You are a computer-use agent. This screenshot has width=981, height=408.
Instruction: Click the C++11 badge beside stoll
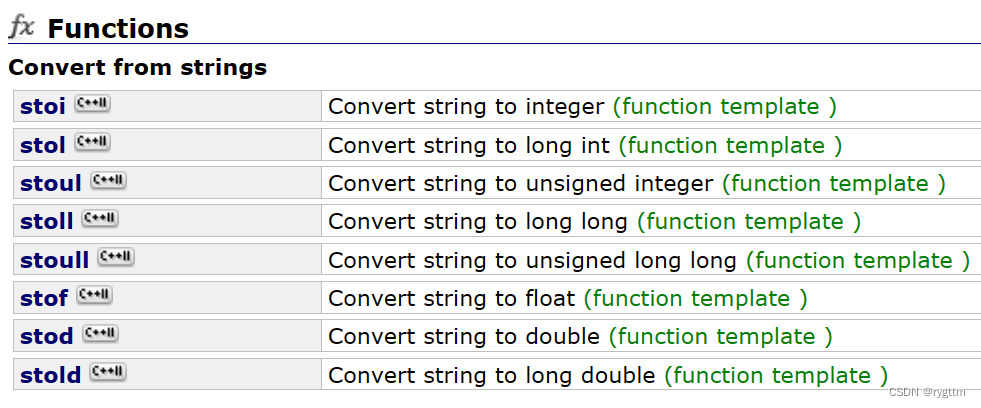click(x=100, y=219)
